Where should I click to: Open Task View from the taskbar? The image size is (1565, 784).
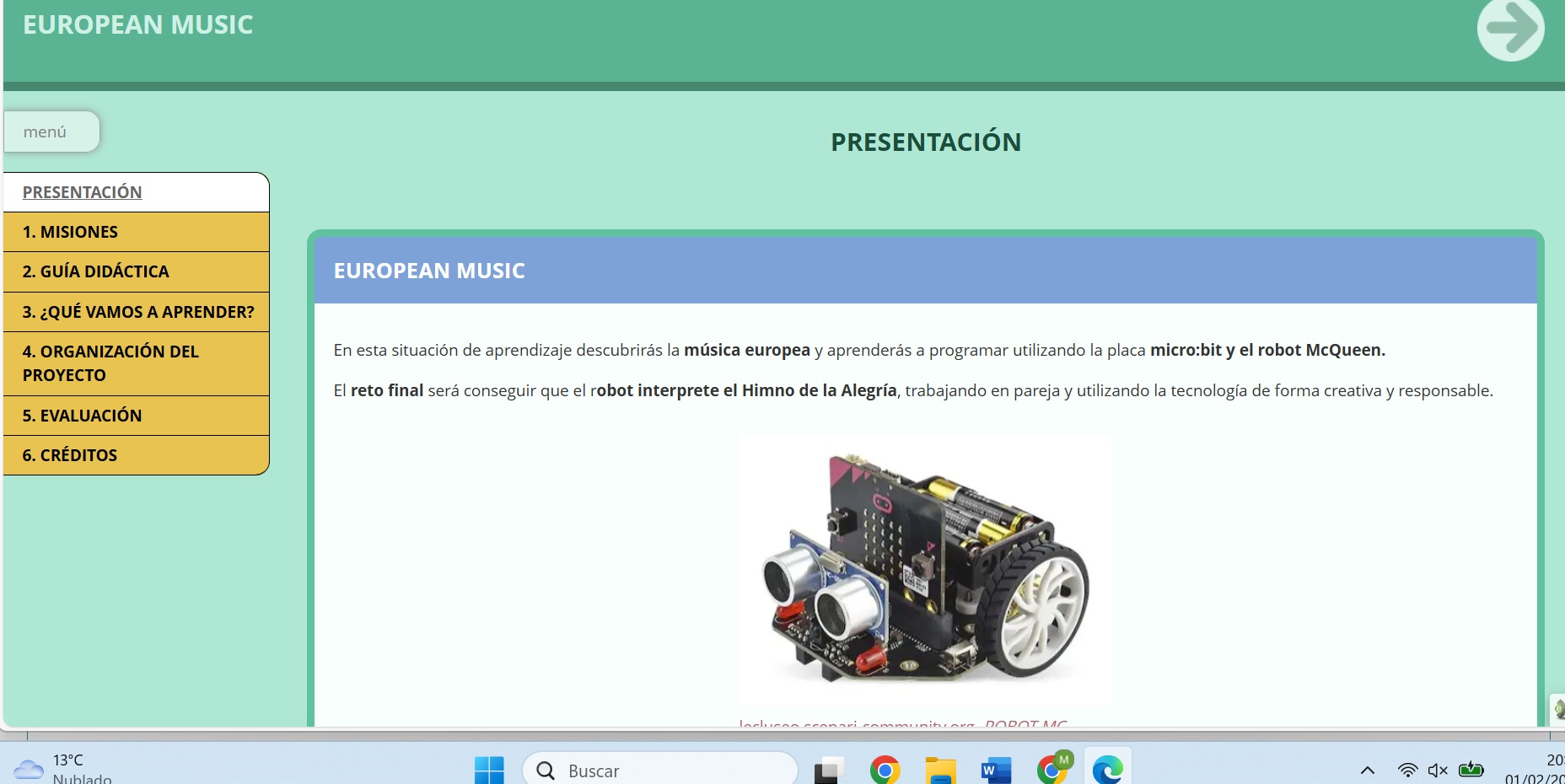pos(829,770)
